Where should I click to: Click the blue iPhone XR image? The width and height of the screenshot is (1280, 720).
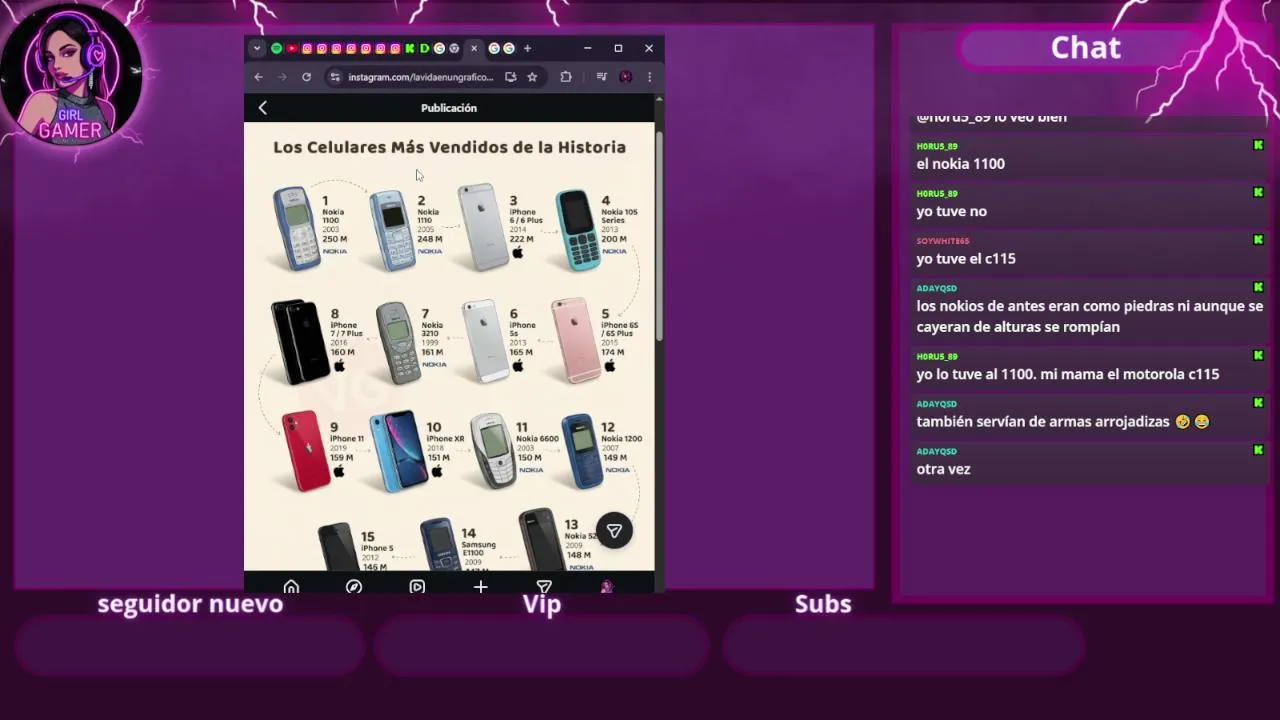tap(398, 451)
